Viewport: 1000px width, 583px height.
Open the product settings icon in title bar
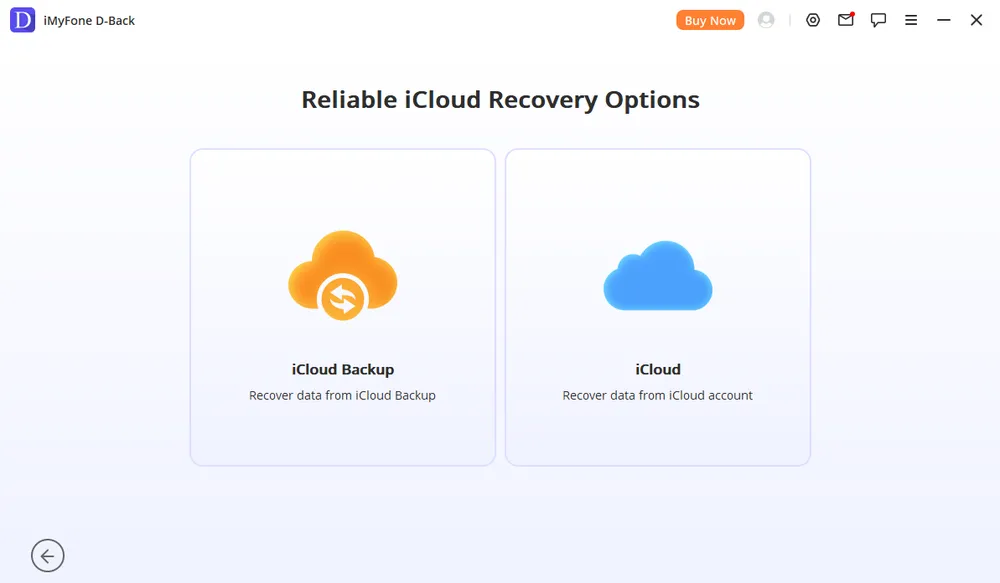[x=812, y=19]
